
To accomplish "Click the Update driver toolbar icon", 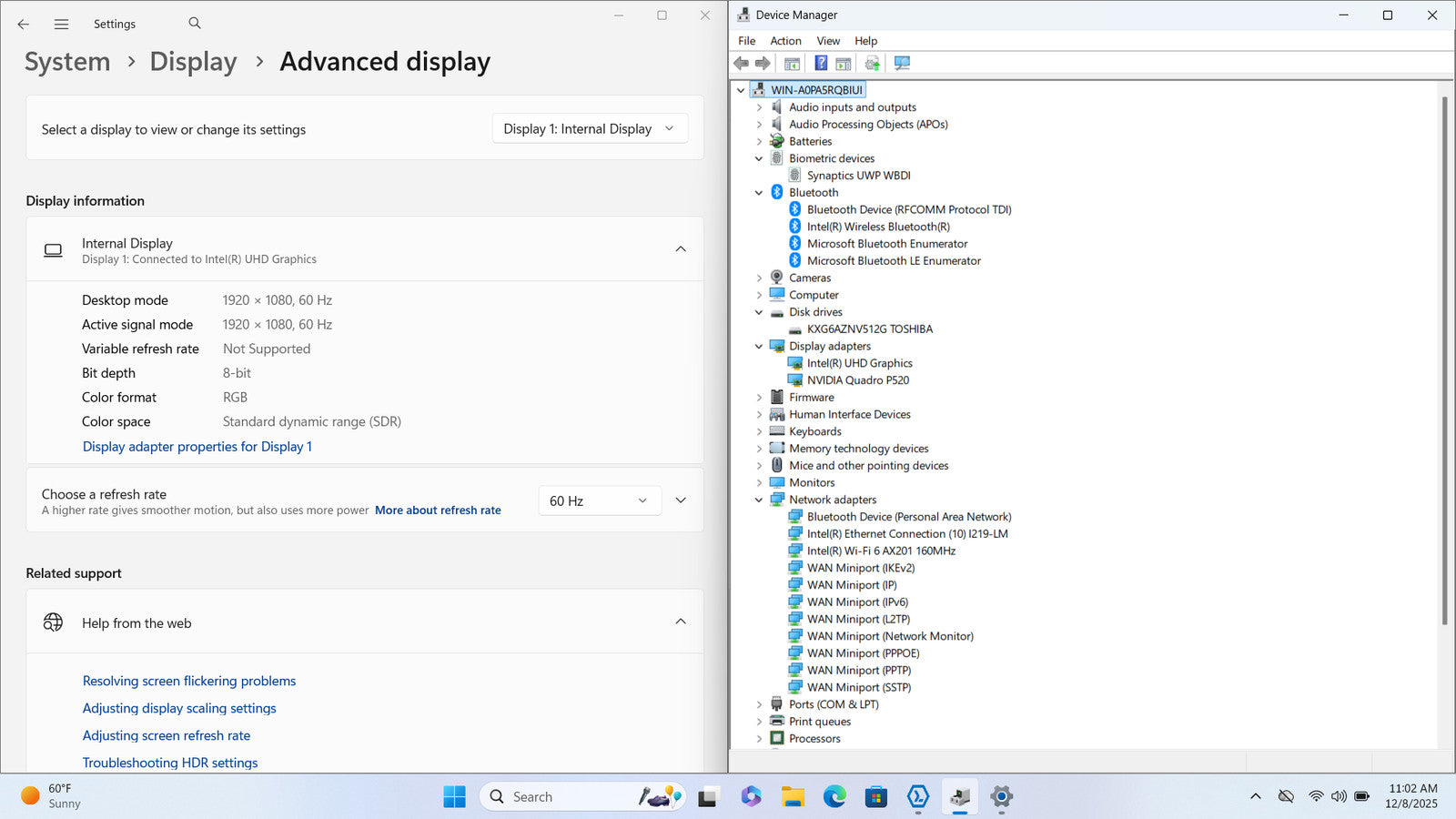I will click(x=872, y=63).
